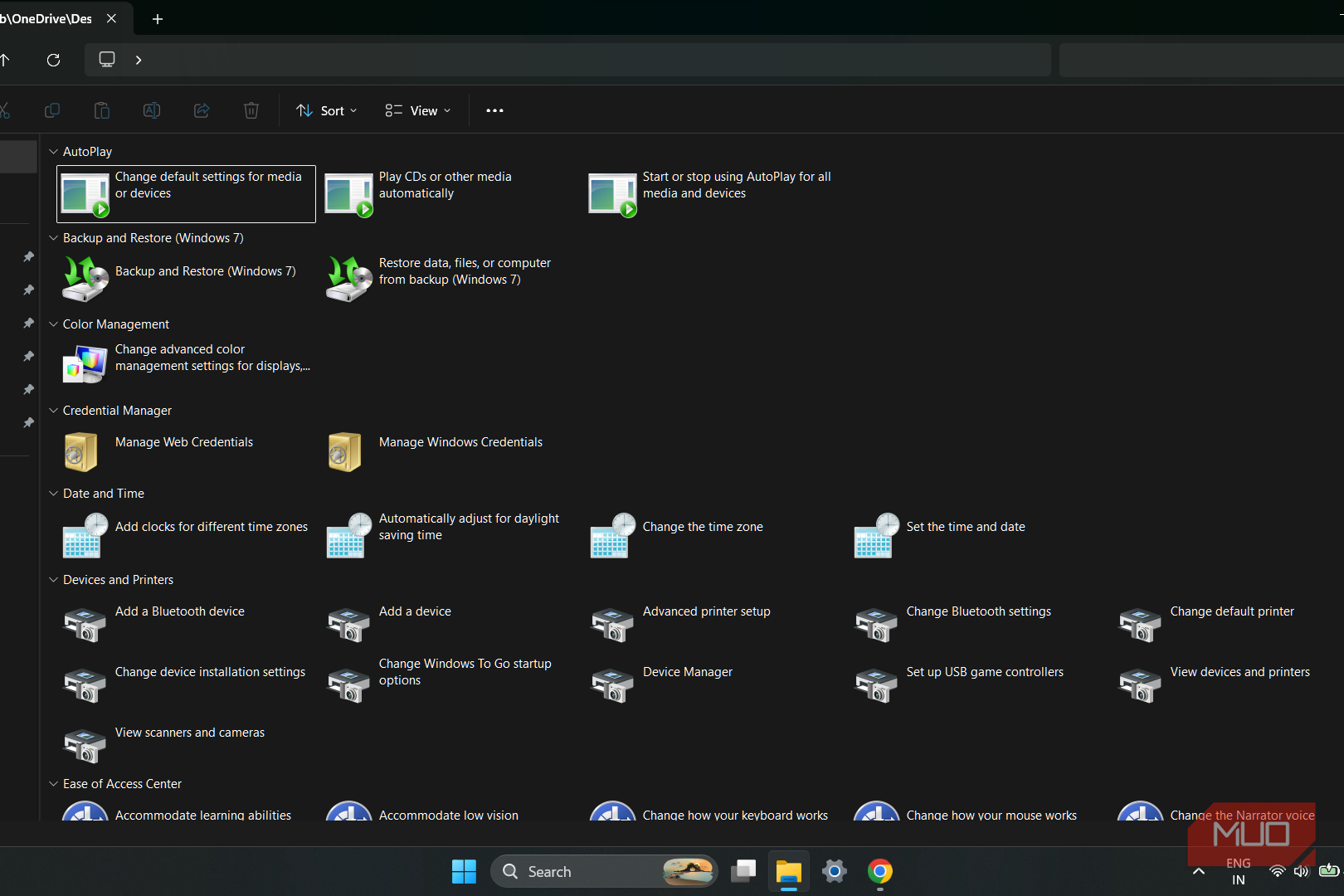
Task: Select the Advanced printer setup icon
Action: 613,625
